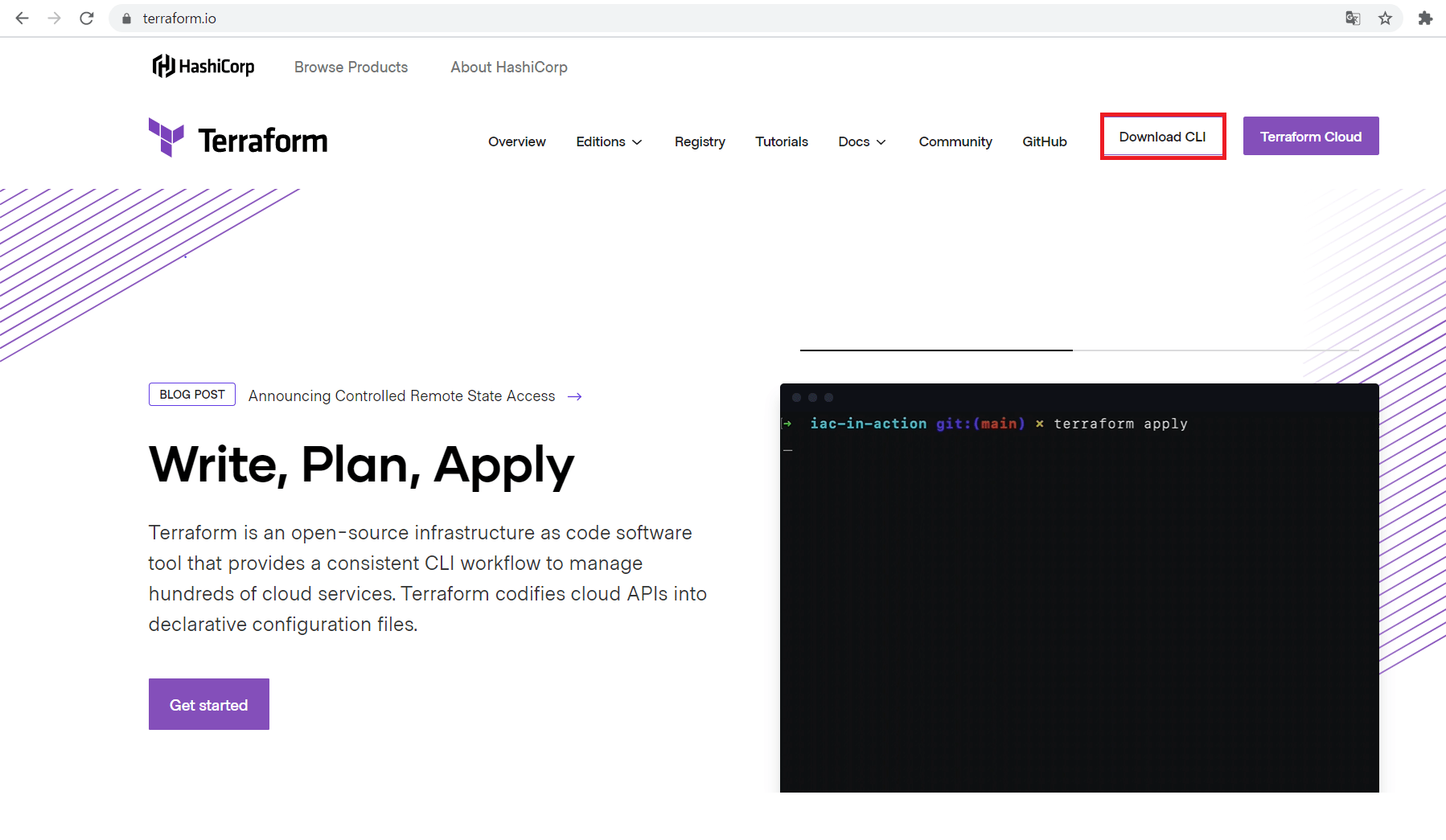This screenshot has height=840, width=1446.
Task: Click the padlock site info icon
Action: pyautogui.click(x=126, y=18)
